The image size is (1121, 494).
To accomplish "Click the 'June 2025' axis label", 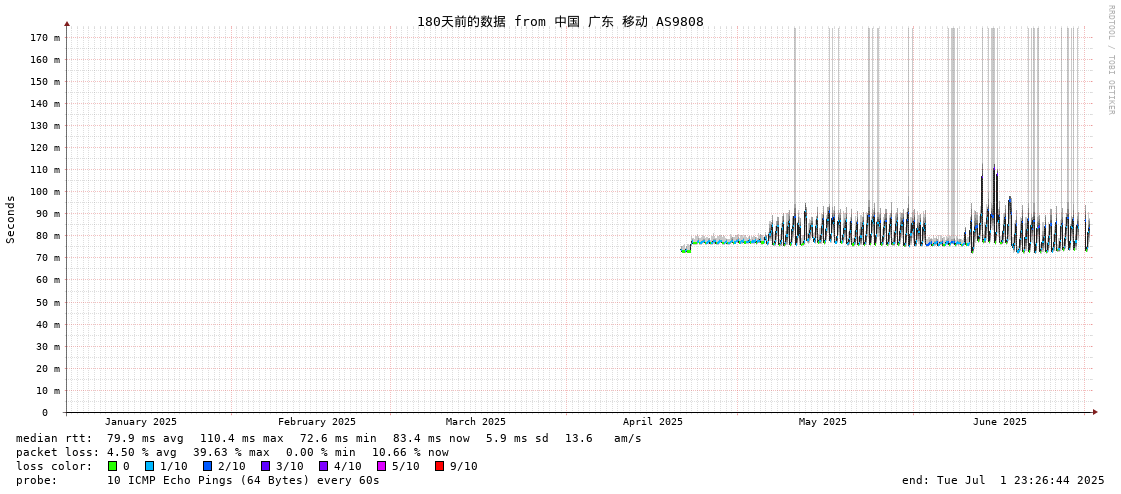I will point(999,422).
